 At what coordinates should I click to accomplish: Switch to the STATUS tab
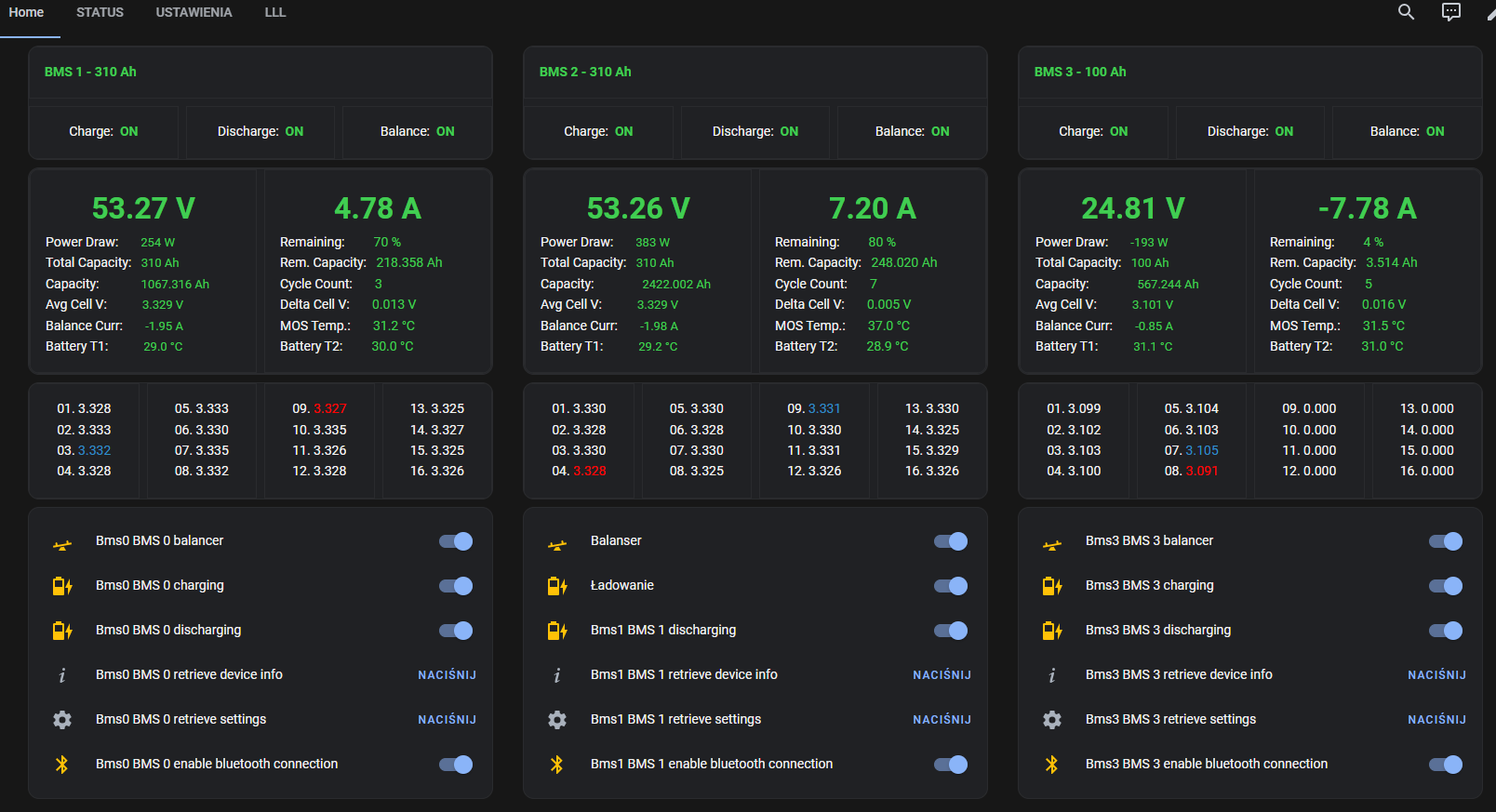[x=100, y=12]
